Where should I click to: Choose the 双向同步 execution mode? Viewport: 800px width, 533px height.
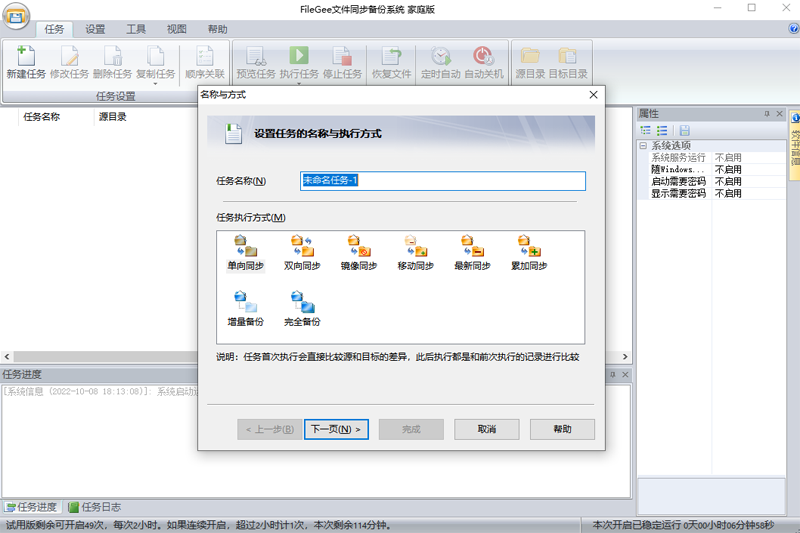(302, 252)
